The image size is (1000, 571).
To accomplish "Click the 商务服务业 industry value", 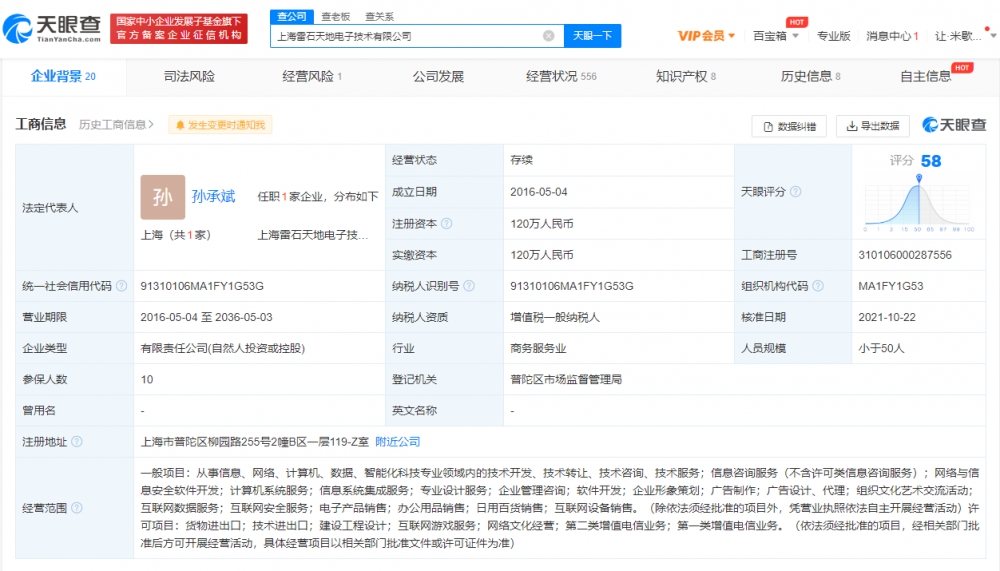I will [x=538, y=348].
